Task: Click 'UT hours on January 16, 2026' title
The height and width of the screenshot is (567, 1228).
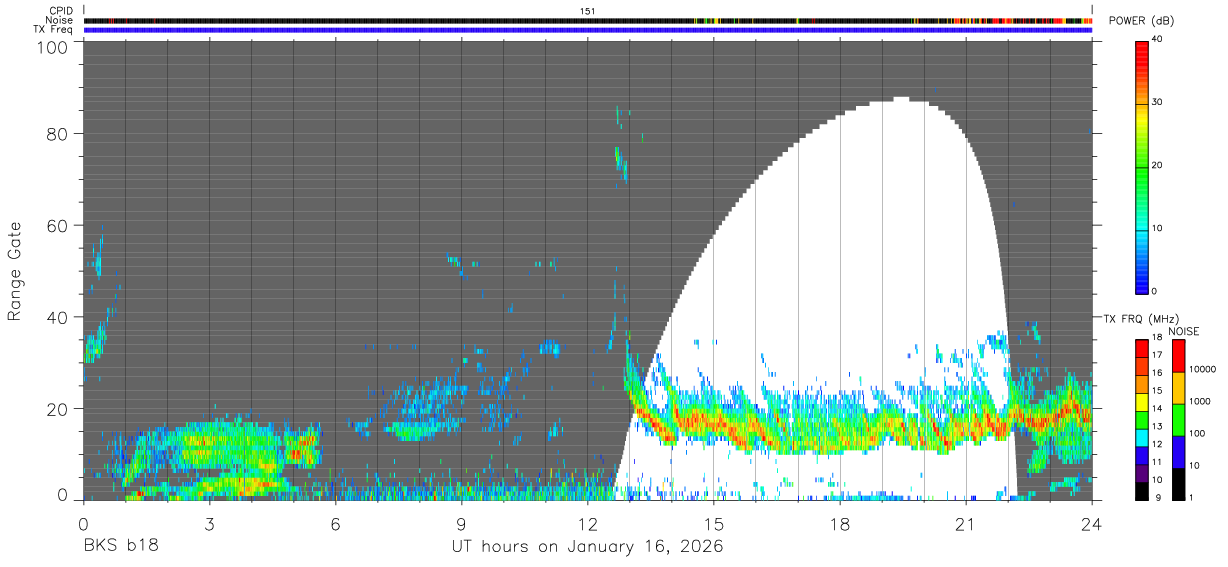Action: click(587, 547)
